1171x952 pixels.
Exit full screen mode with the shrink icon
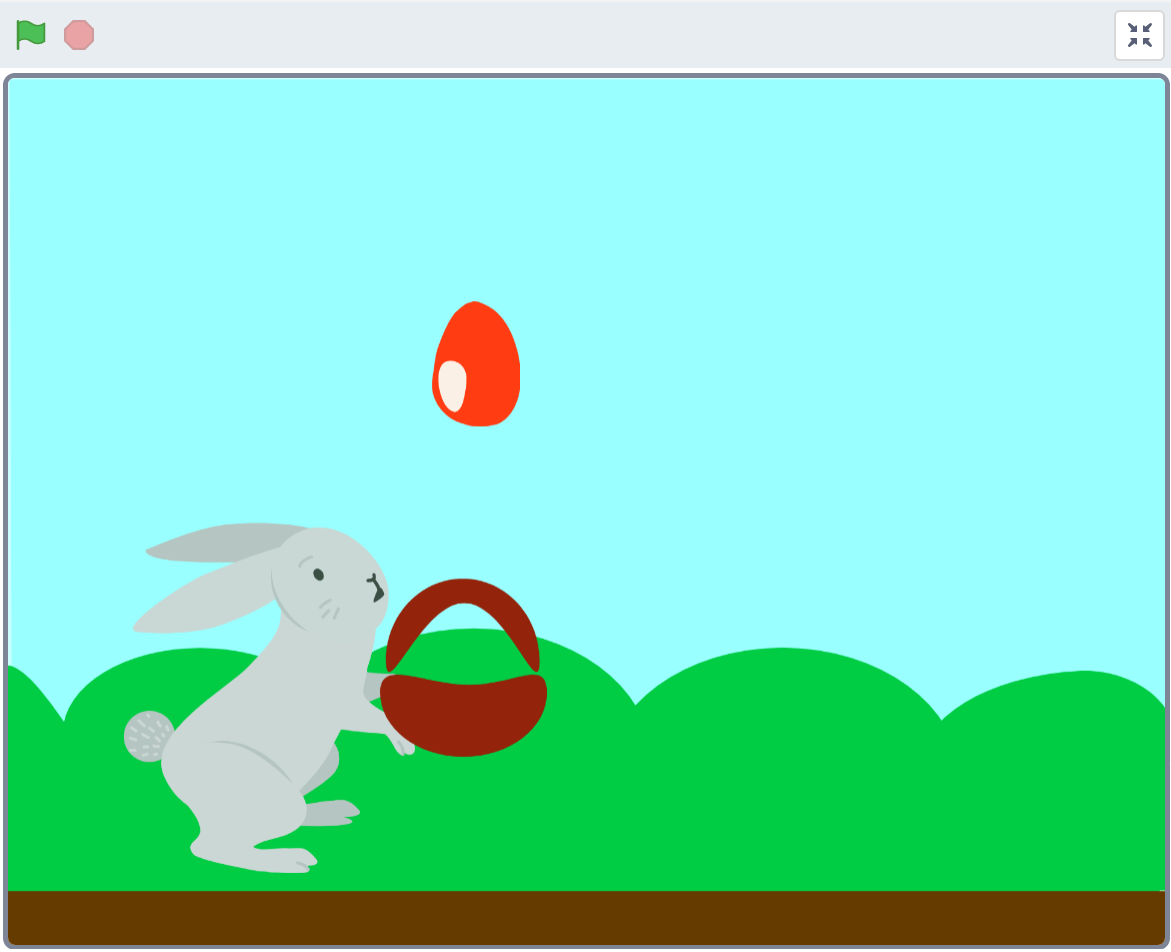pyautogui.click(x=1139, y=35)
